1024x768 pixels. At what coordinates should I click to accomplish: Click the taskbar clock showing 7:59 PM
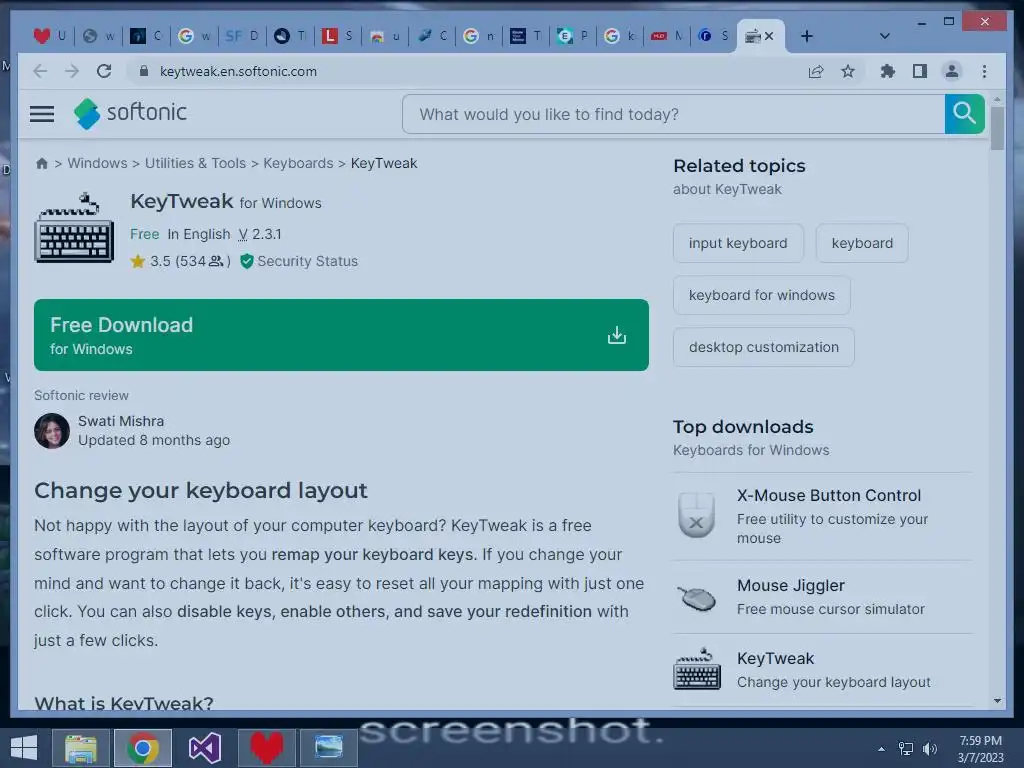(980, 749)
